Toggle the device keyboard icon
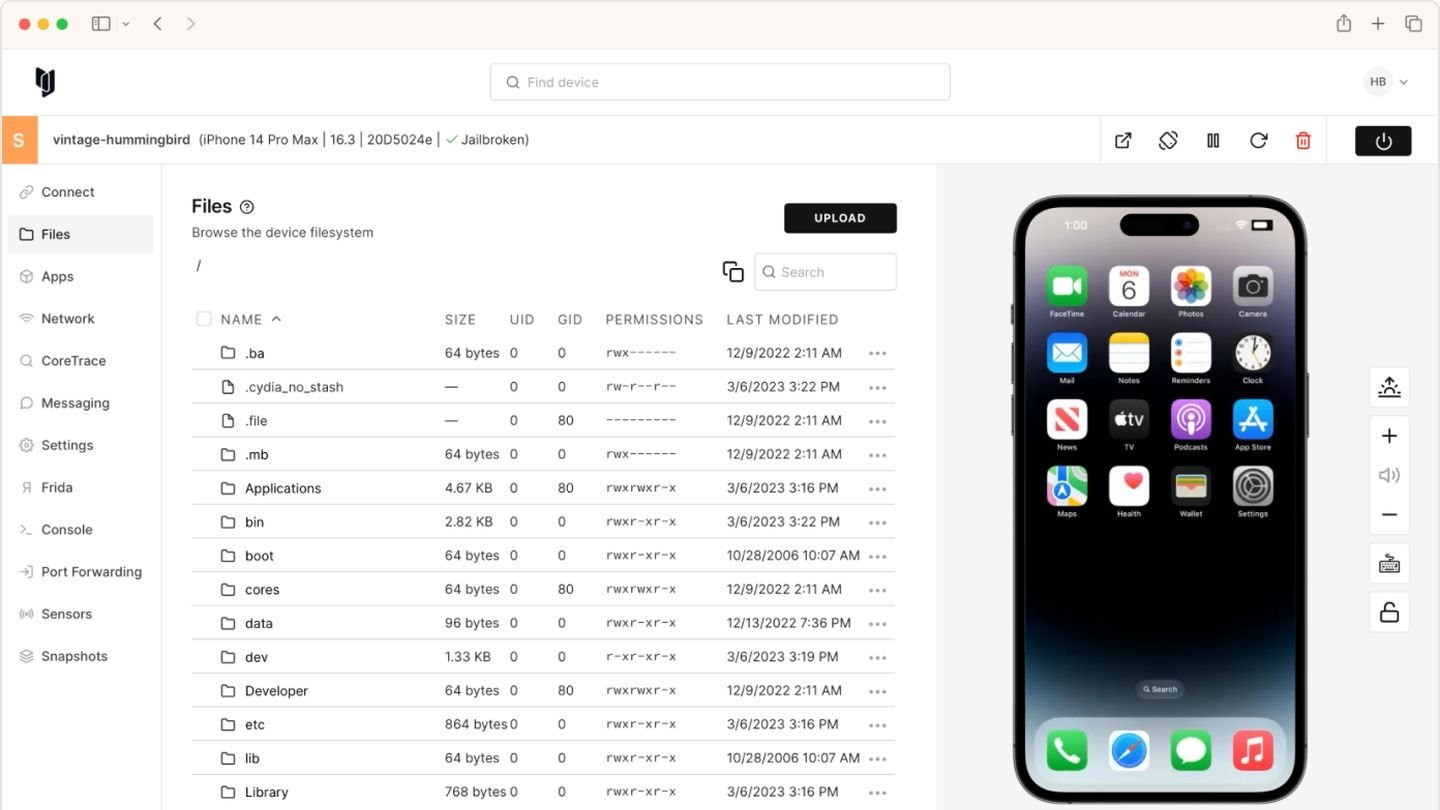 tap(1389, 564)
